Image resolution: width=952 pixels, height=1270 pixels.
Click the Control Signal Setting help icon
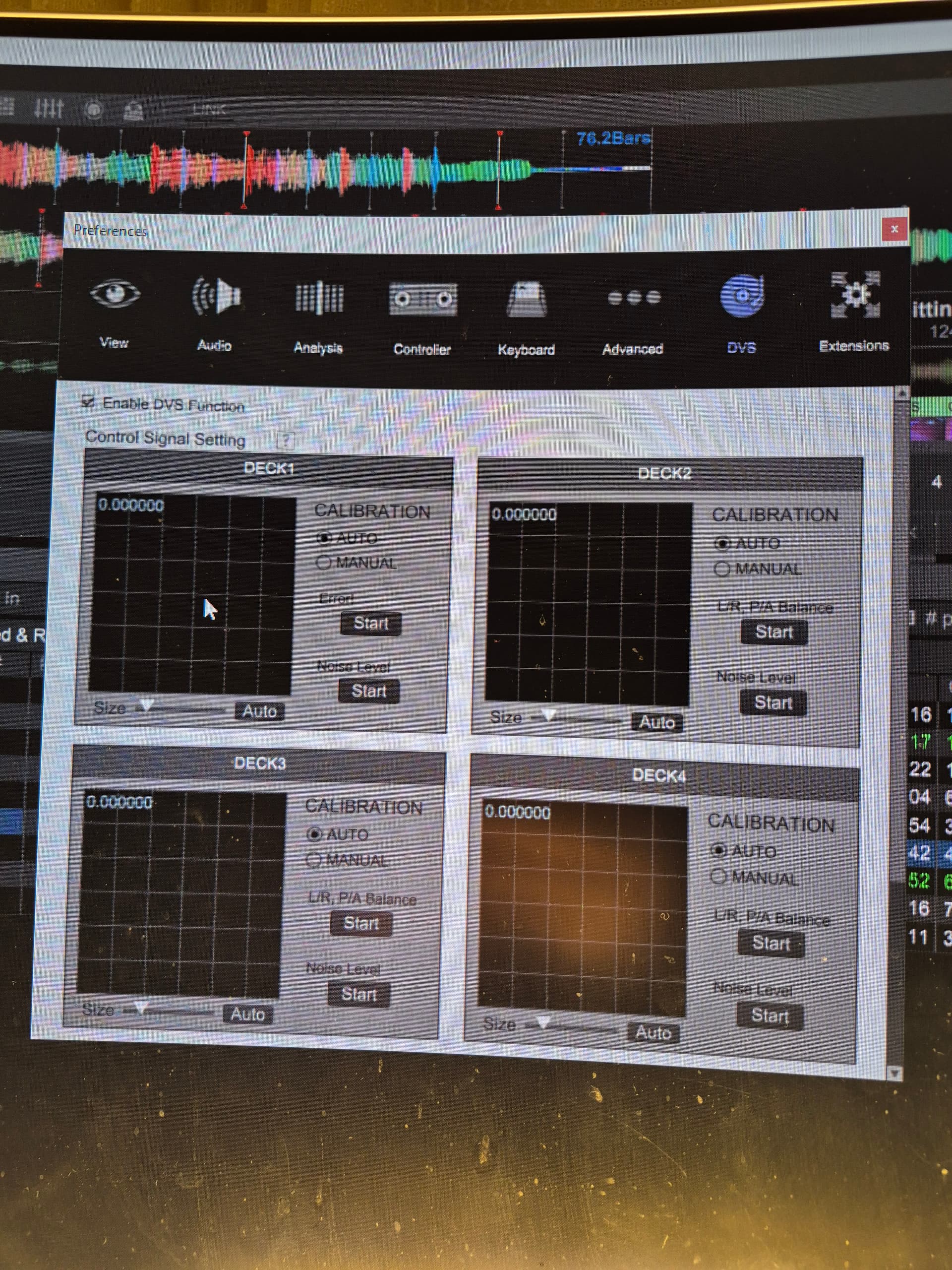[x=285, y=441]
